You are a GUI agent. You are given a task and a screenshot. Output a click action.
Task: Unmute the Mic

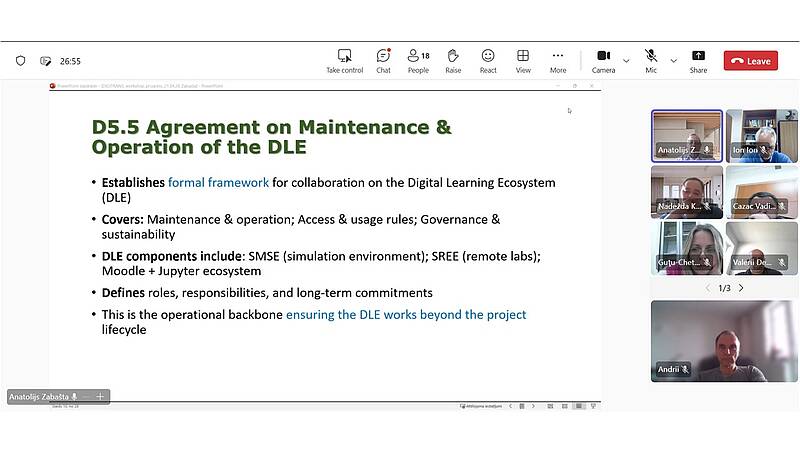click(x=651, y=56)
